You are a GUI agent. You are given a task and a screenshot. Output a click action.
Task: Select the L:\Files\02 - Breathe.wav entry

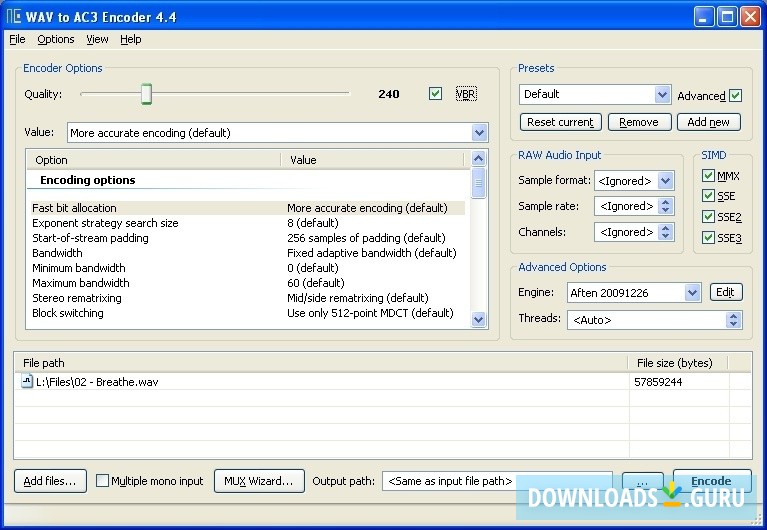click(97, 382)
